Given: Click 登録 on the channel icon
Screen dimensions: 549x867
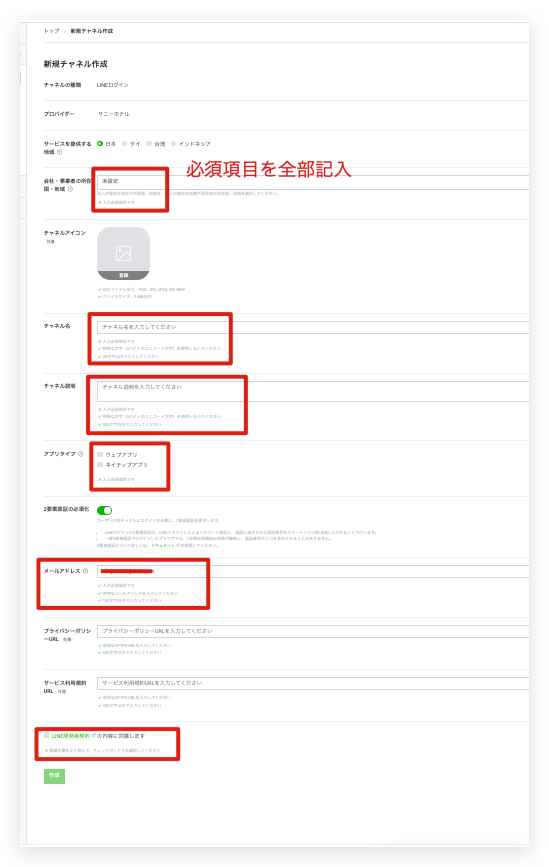Looking at the screenshot, I should [123, 275].
